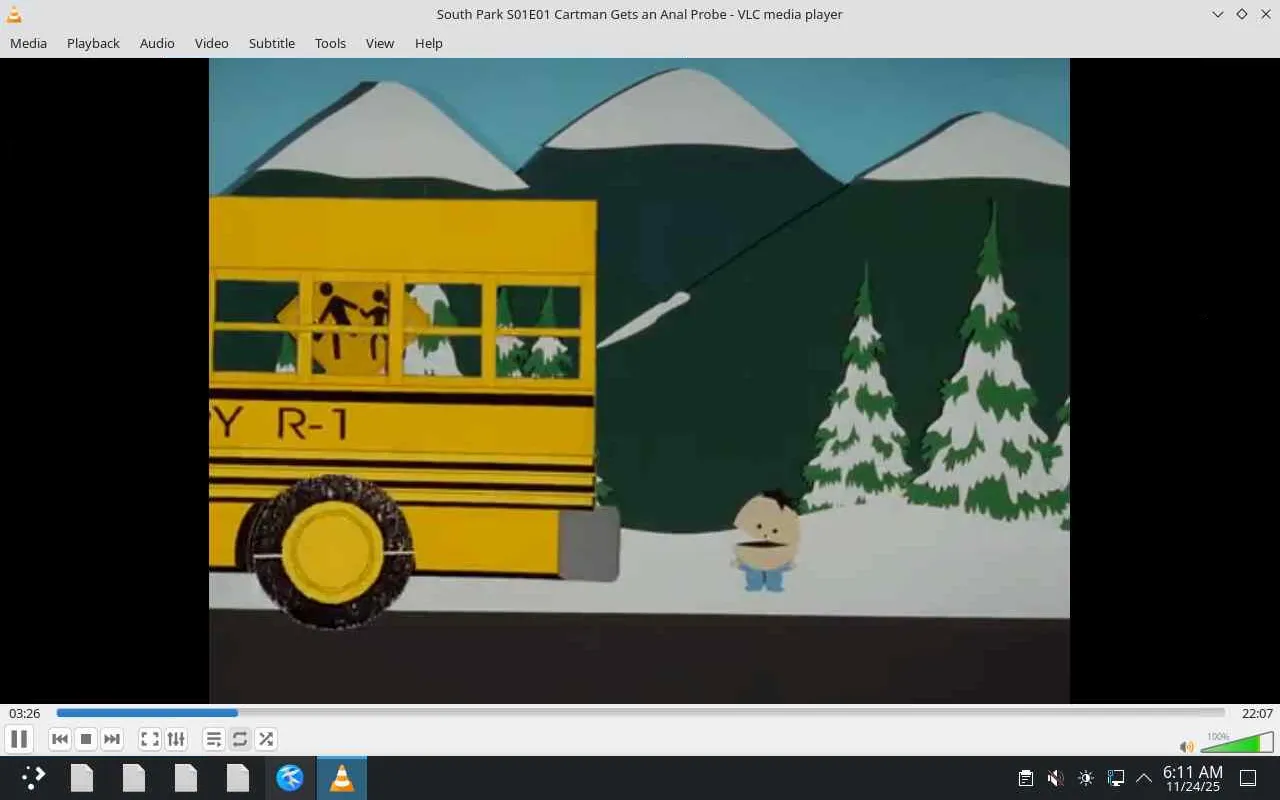Open the Subtitle menu
Viewport: 1280px width, 800px height.
[271, 43]
